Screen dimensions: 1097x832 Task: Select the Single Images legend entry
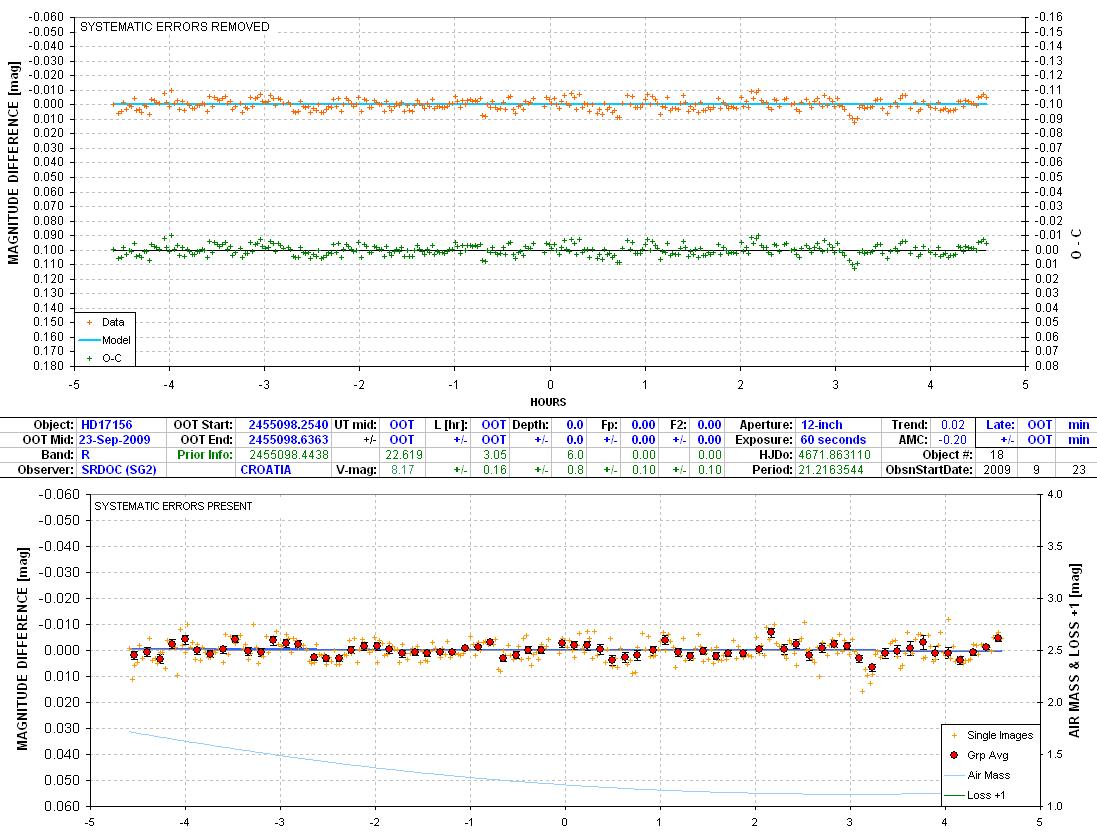[x=991, y=735]
